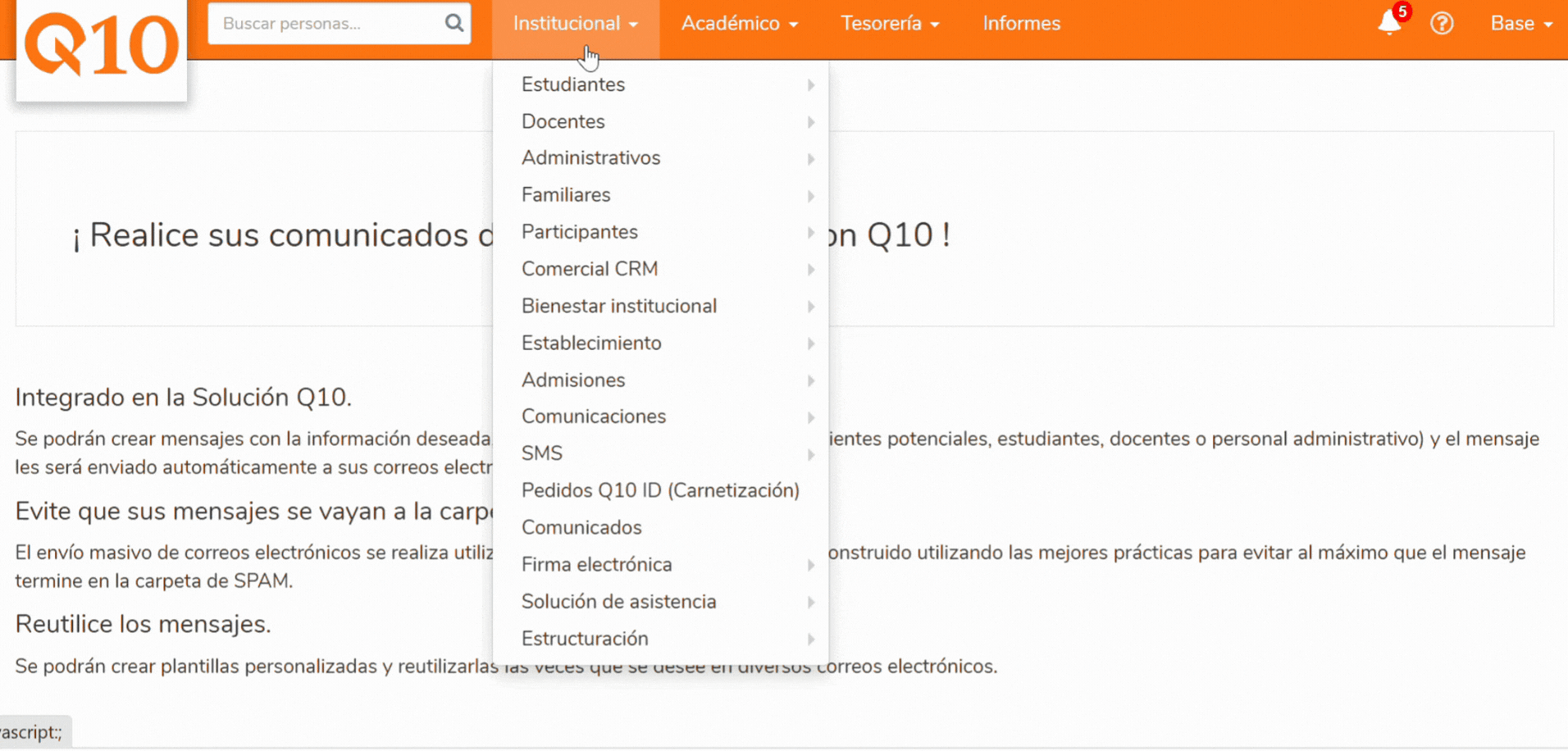Open the Tesorería dropdown menu
This screenshot has width=1568, height=751.
click(890, 24)
